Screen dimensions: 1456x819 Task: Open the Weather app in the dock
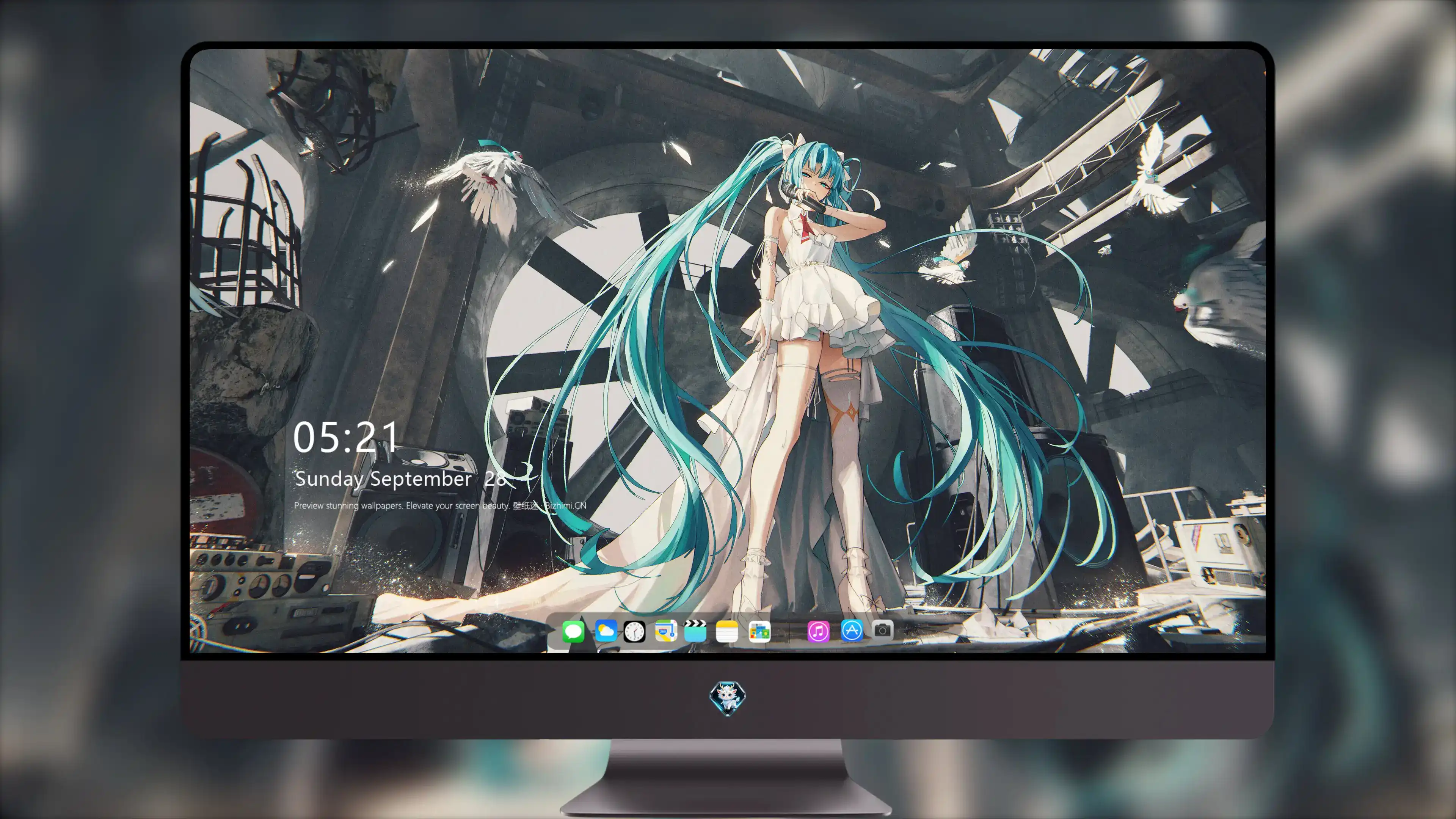click(x=606, y=630)
